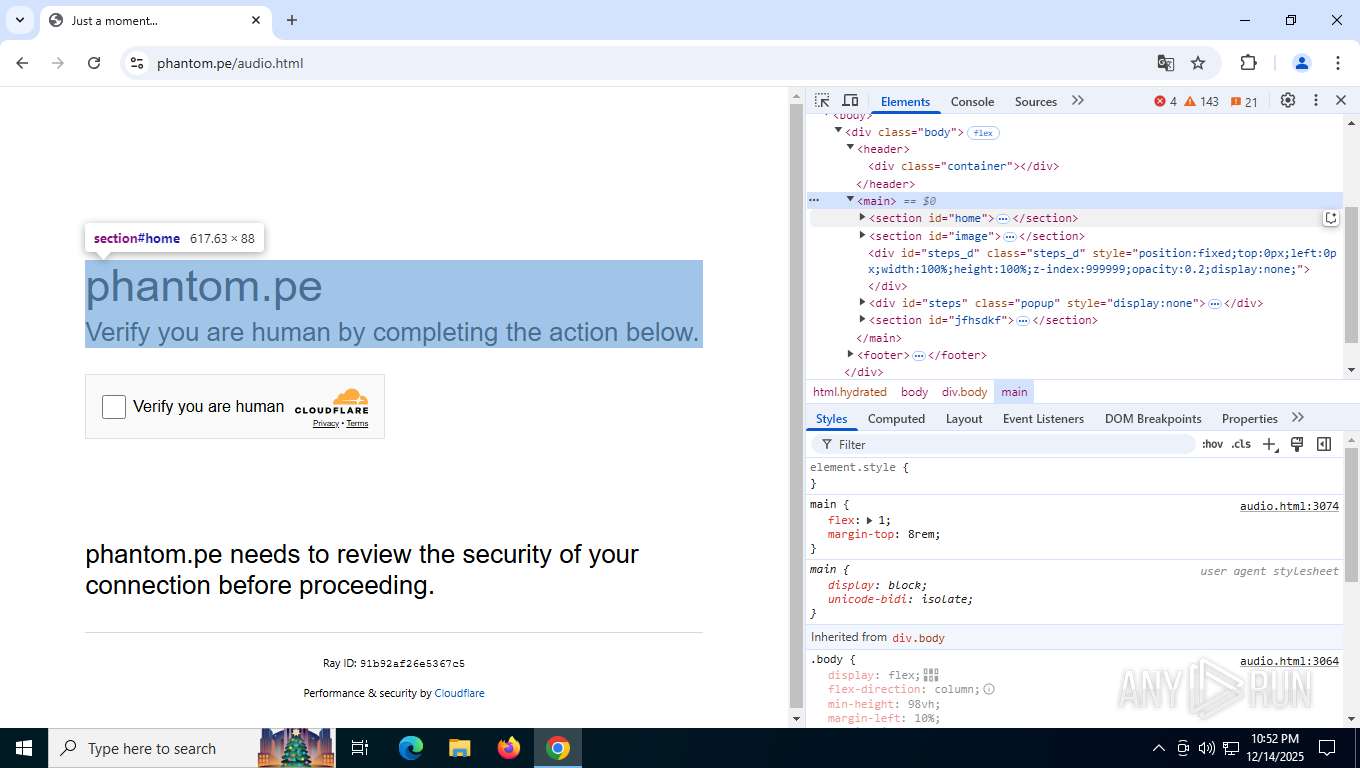Collapse the div class body node
The width and height of the screenshot is (1360, 768).
tap(838, 131)
